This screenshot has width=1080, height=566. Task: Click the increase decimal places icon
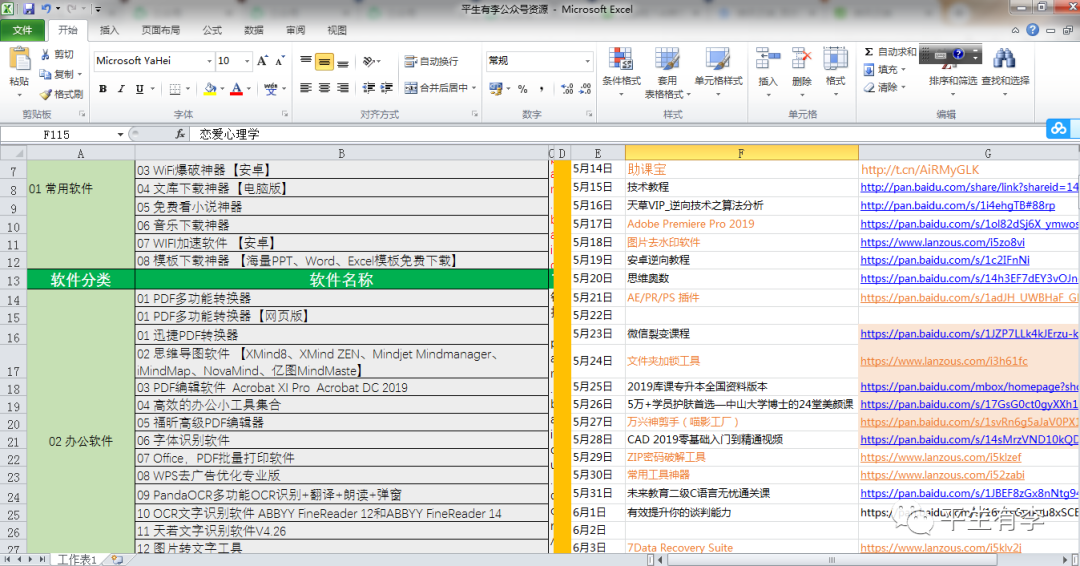pos(567,89)
